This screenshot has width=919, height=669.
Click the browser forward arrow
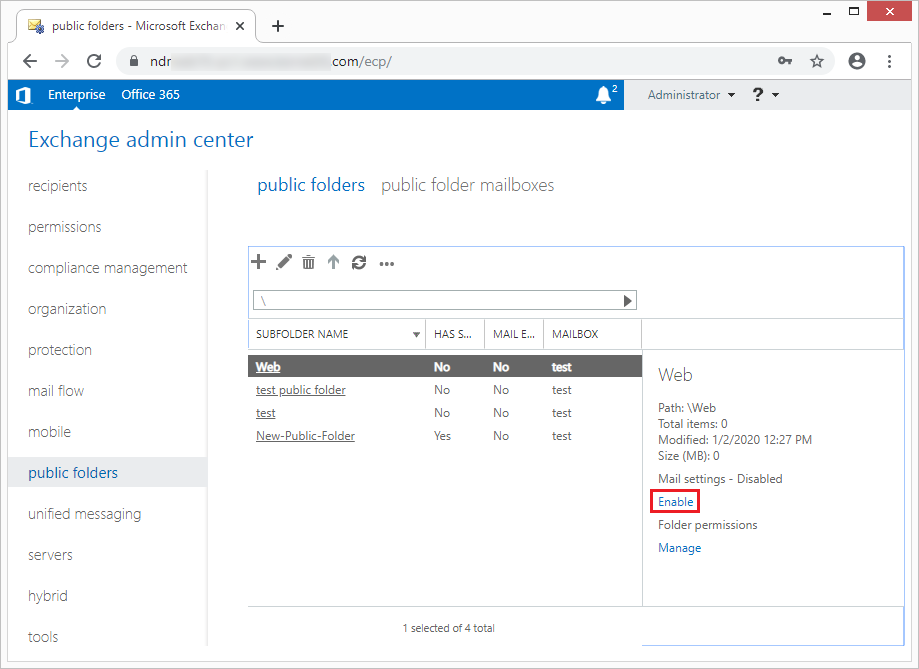coord(62,61)
